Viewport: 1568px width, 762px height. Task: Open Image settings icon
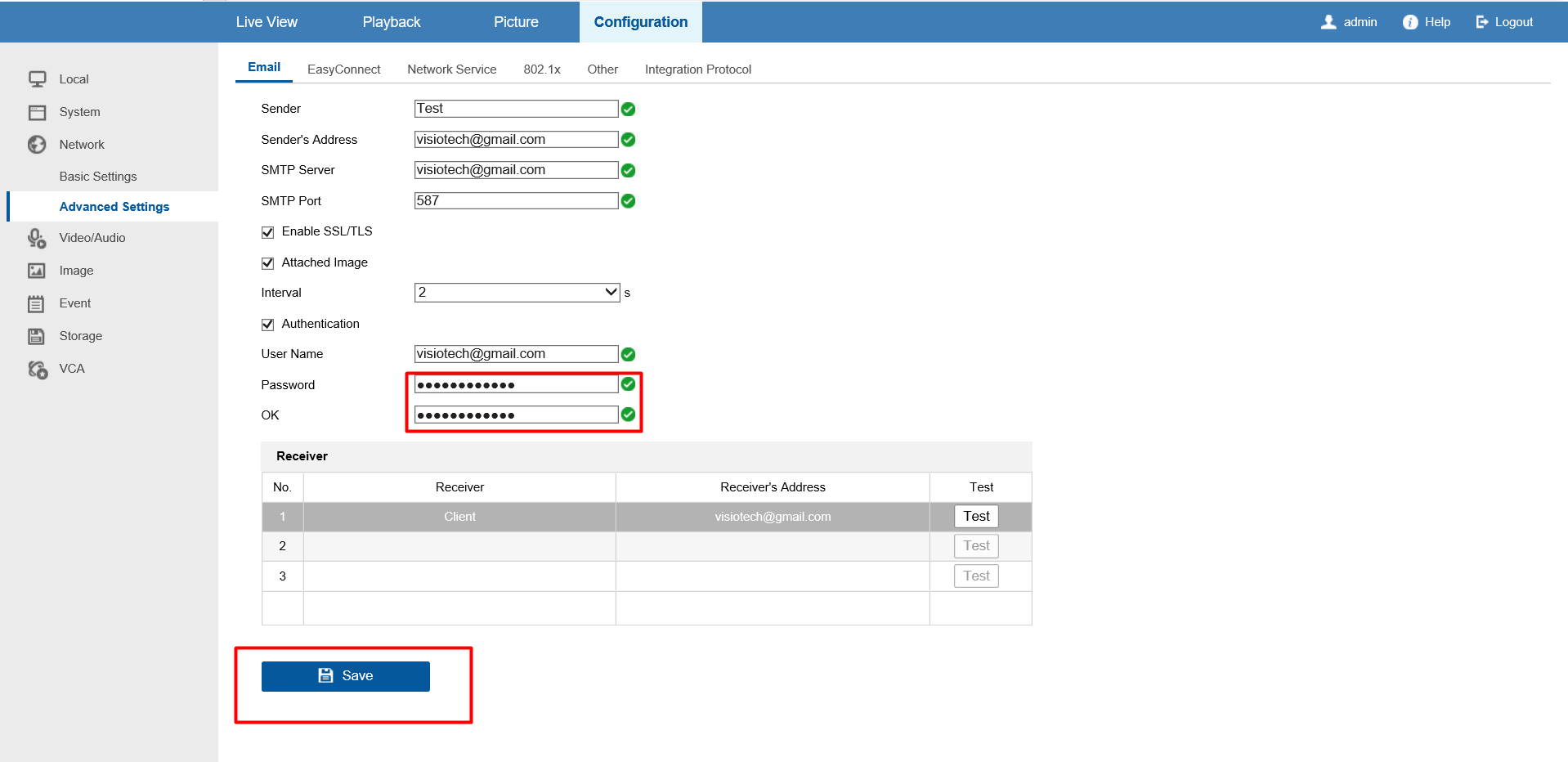tap(37, 271)
